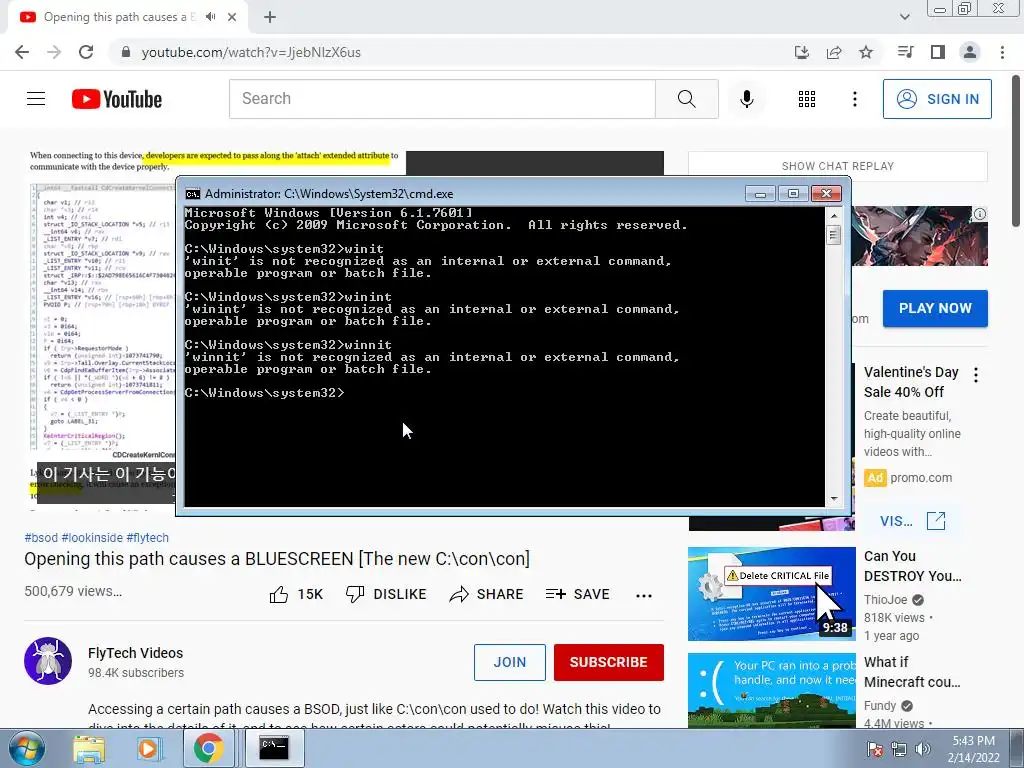Switch to the cmd window in the taskbar
Viewport: 1024px width, 768px height.
pyautogui.click(x=274, y=748)
